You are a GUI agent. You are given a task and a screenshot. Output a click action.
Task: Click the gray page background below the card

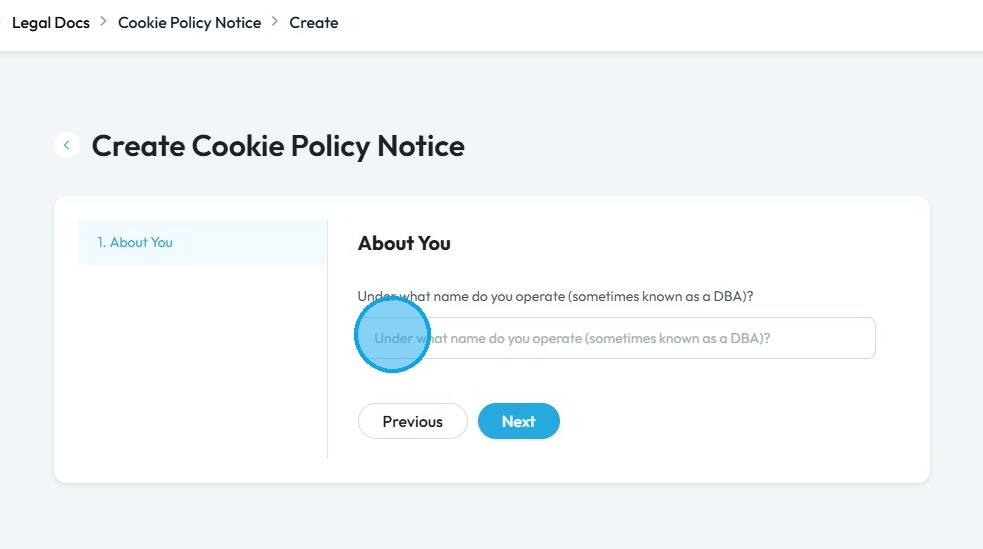pyautogui.click(x=490, y=515)
